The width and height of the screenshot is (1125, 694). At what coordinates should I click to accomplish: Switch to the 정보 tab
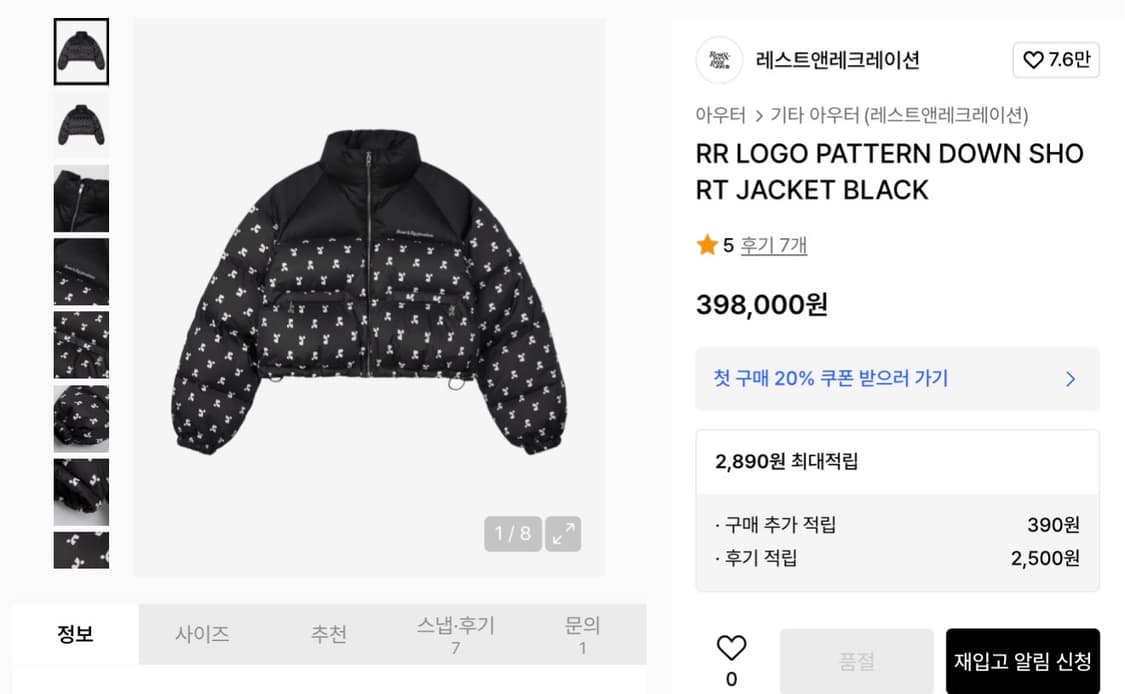coord(75,634)
